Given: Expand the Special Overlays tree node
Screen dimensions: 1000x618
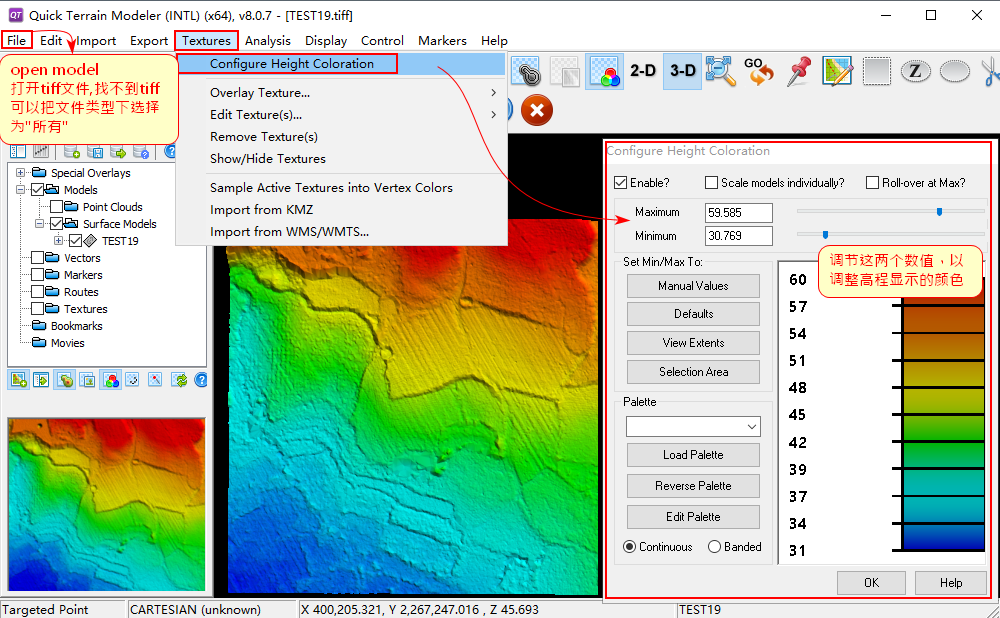Looking at the screenshot, I should coord(20,173).
